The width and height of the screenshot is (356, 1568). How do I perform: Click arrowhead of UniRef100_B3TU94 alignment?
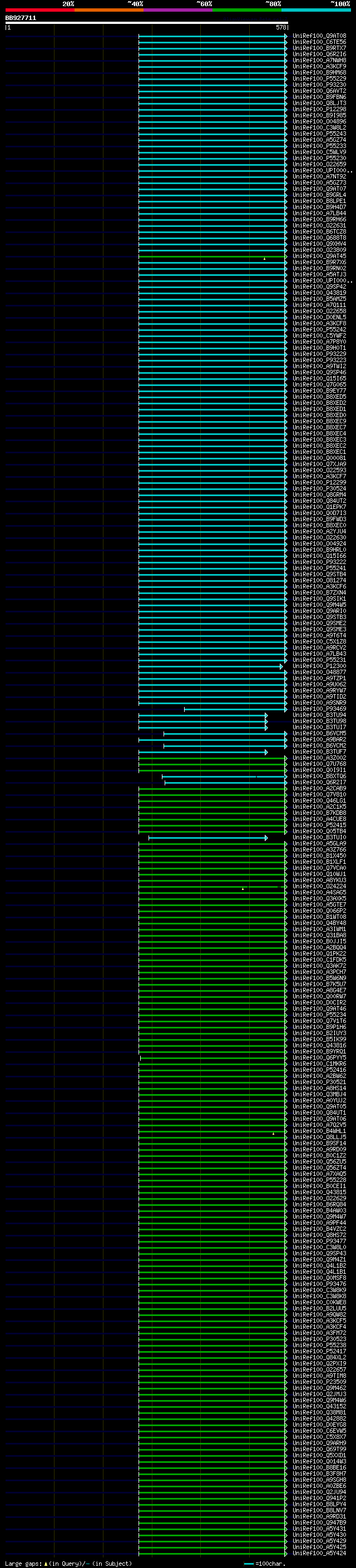266,715
